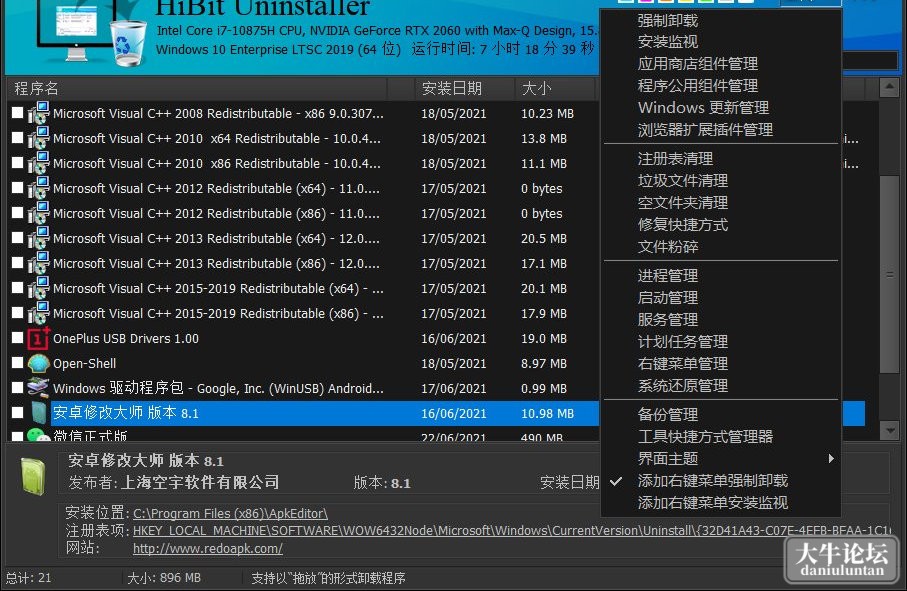The height and width of the screenshot is (591, 907).
Task: Click the 总计: 21 status bar entry
Action: [28, 578]
